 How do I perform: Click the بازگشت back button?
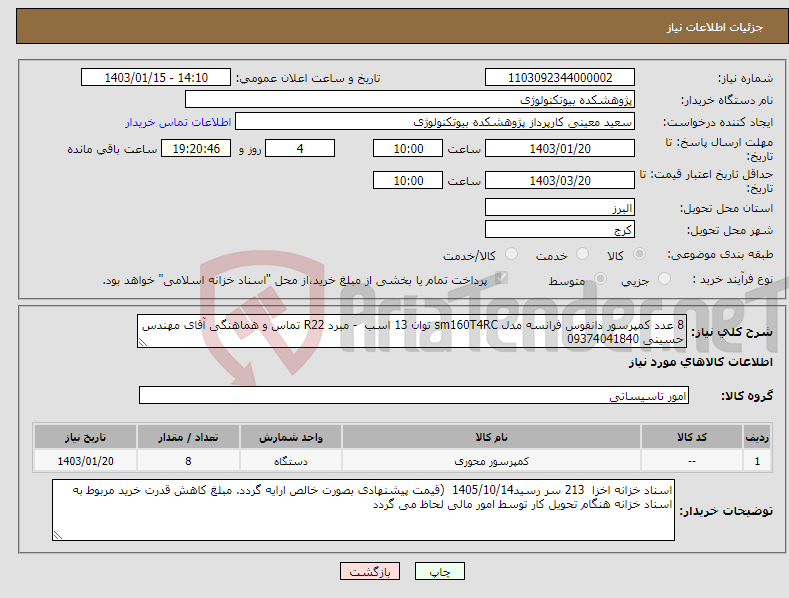pyautogui.click(x=370, y=571)
